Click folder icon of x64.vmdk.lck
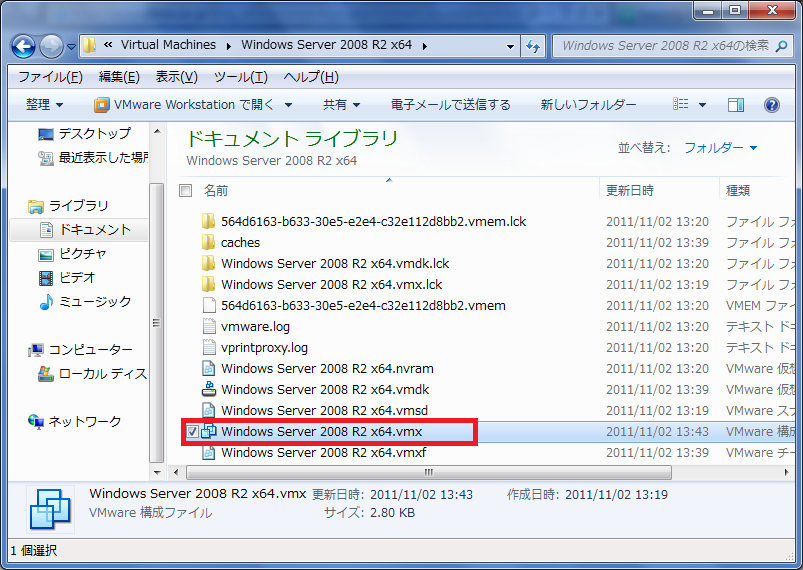 click(x=208, y=263)
